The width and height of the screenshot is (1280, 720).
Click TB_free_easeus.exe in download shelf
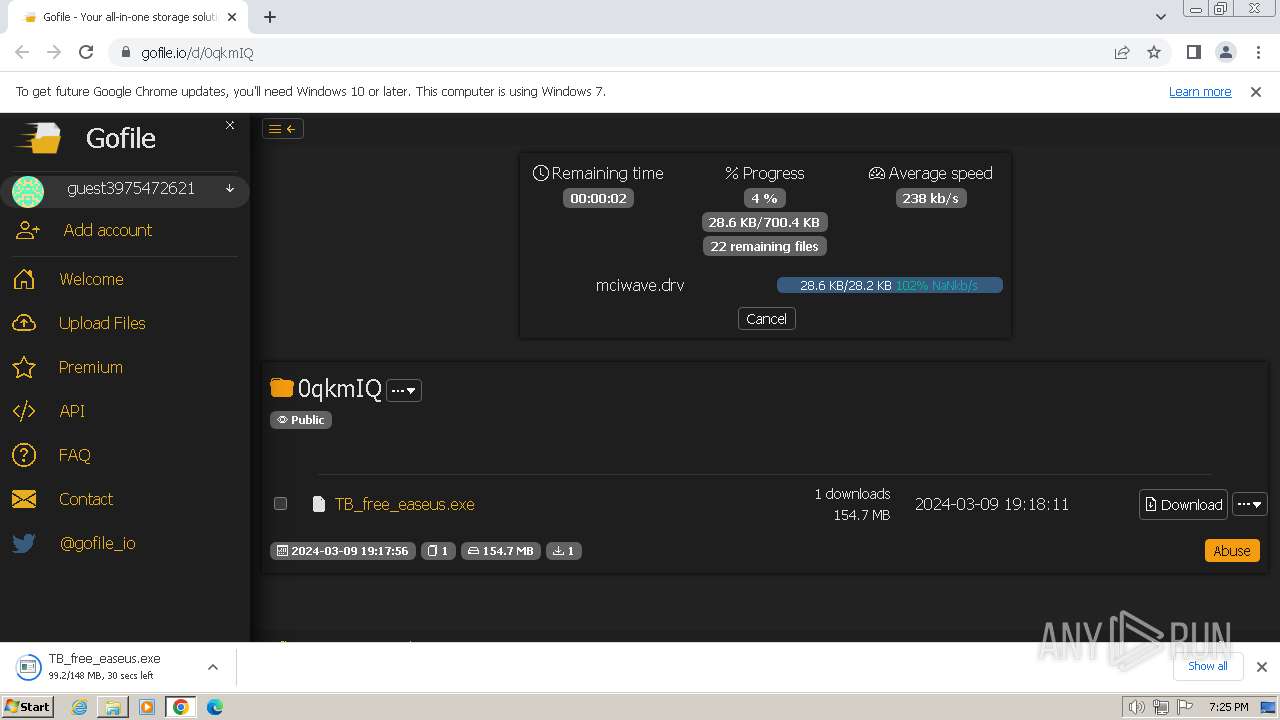(105, 667)
